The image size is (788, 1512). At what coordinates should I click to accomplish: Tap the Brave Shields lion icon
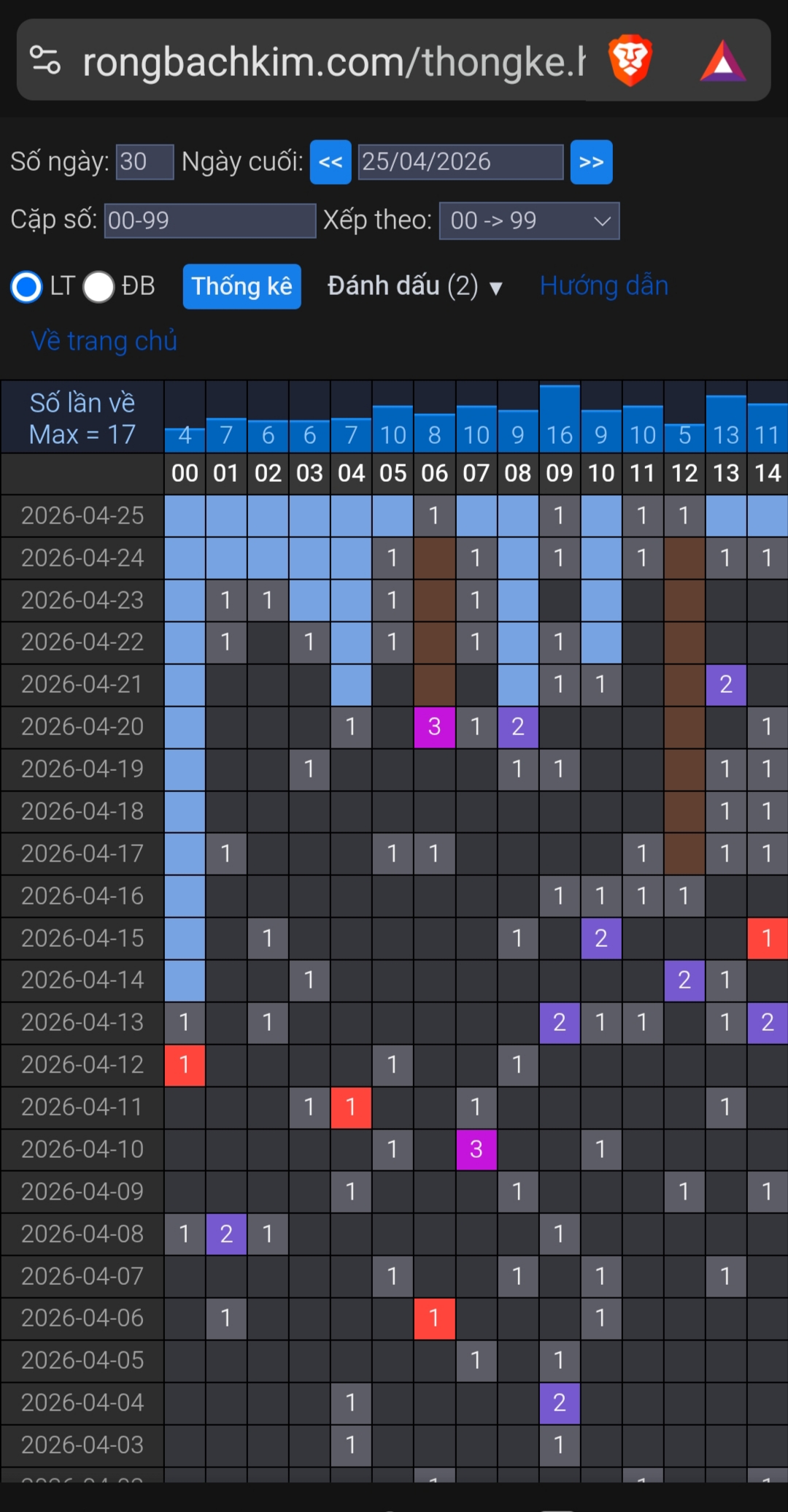coord(630,60)
